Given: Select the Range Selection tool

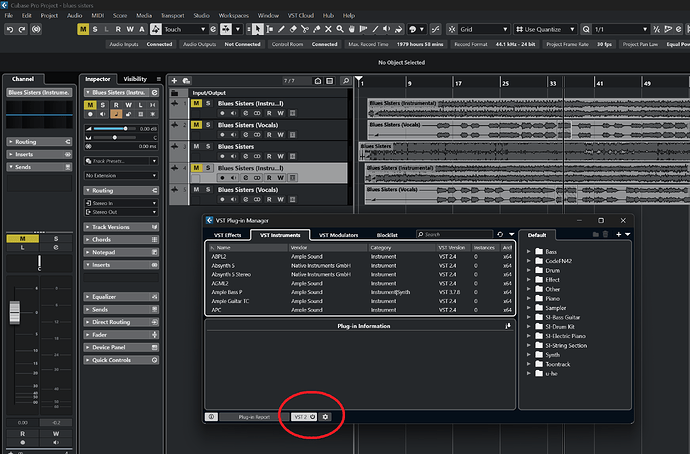Looking at the screenshot, I should (269, 29).
